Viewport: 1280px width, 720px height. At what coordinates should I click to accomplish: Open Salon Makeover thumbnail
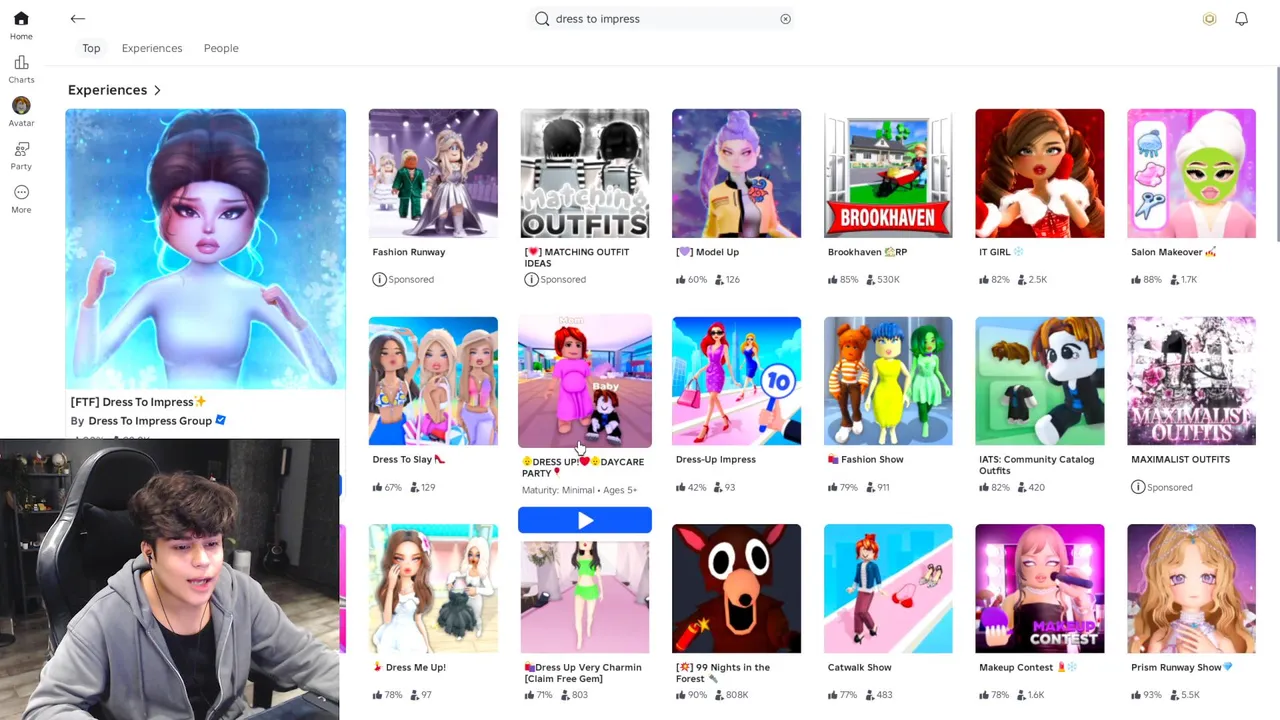point(1192,173)
